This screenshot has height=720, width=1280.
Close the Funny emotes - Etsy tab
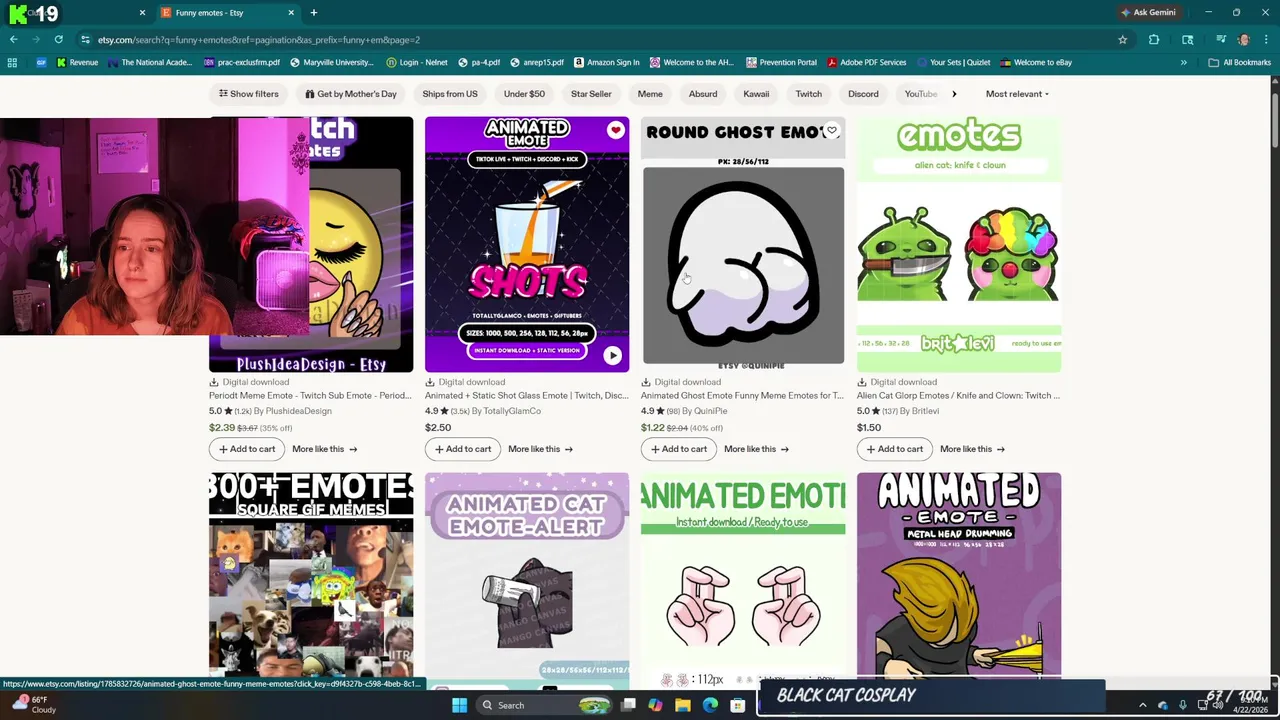[x=291, y=12]
